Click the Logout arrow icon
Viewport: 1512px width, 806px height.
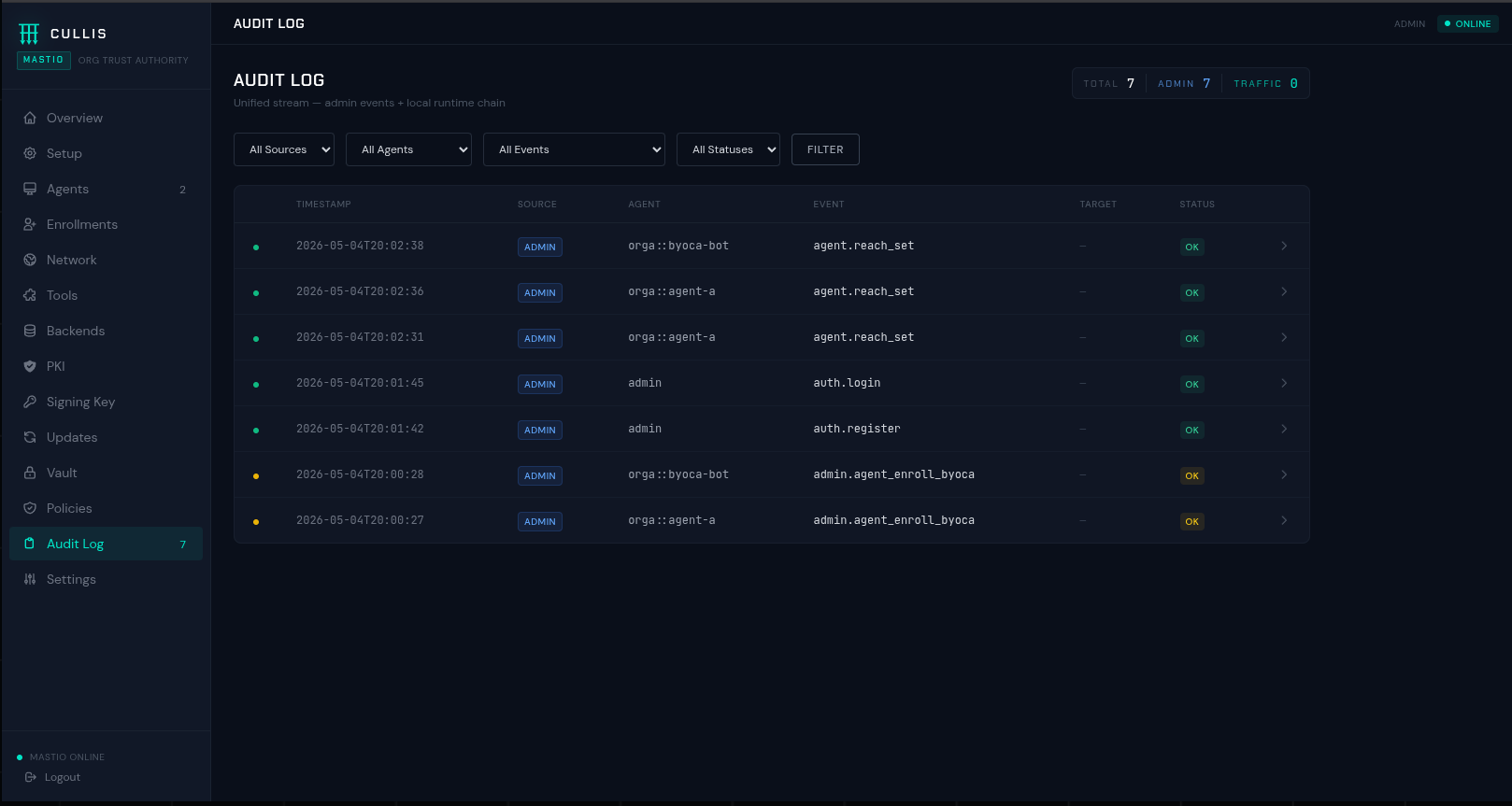tap(31, 777)
